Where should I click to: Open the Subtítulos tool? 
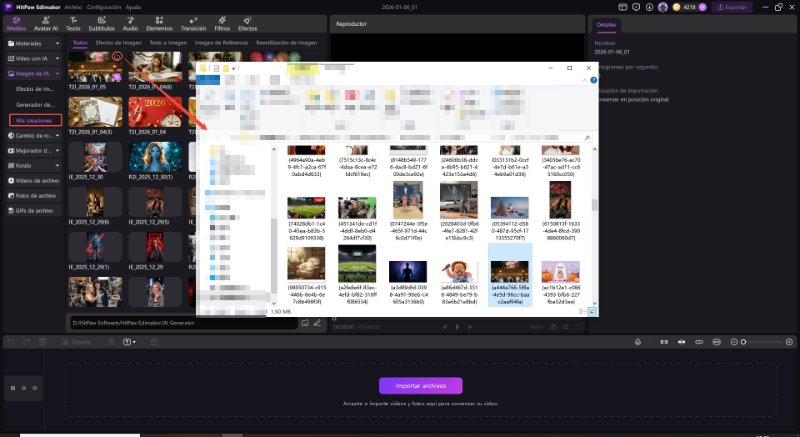click(101, 24)
